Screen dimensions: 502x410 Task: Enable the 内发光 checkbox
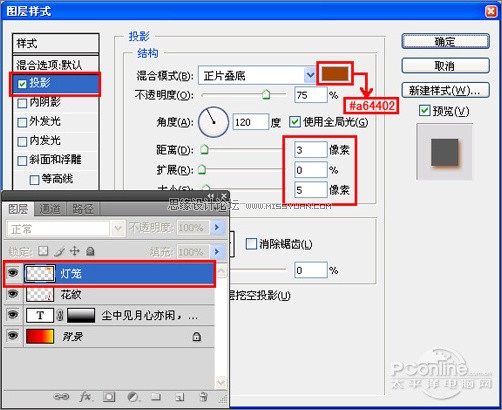tap(22, 142)
